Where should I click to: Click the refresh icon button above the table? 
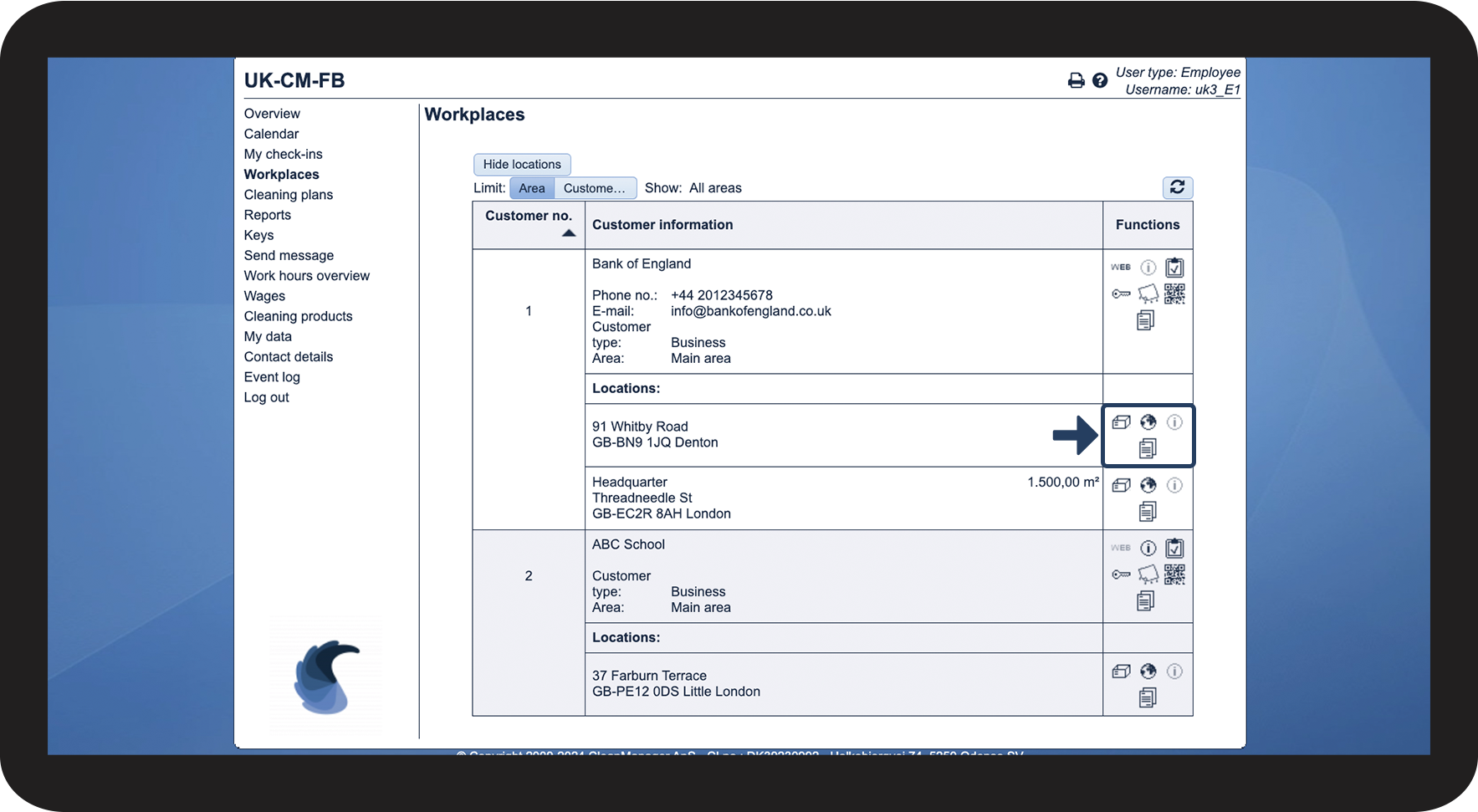(1178, 187)
